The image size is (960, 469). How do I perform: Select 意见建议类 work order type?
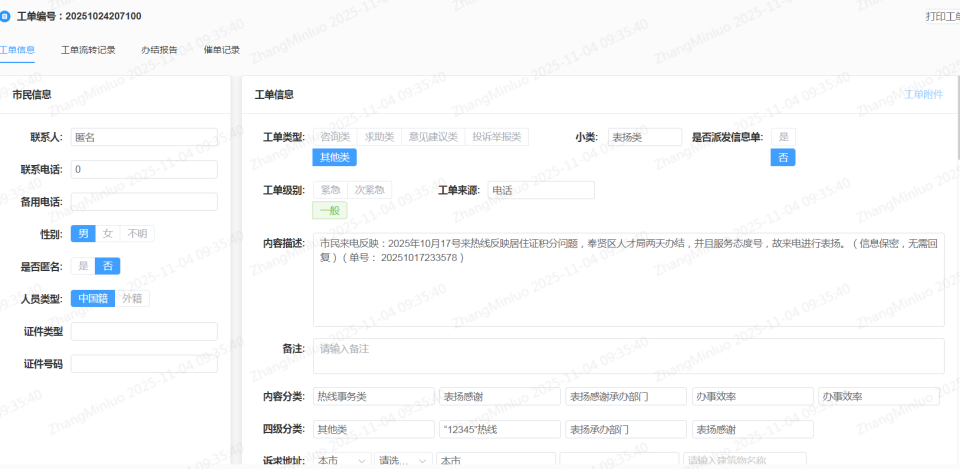[433, 137]
